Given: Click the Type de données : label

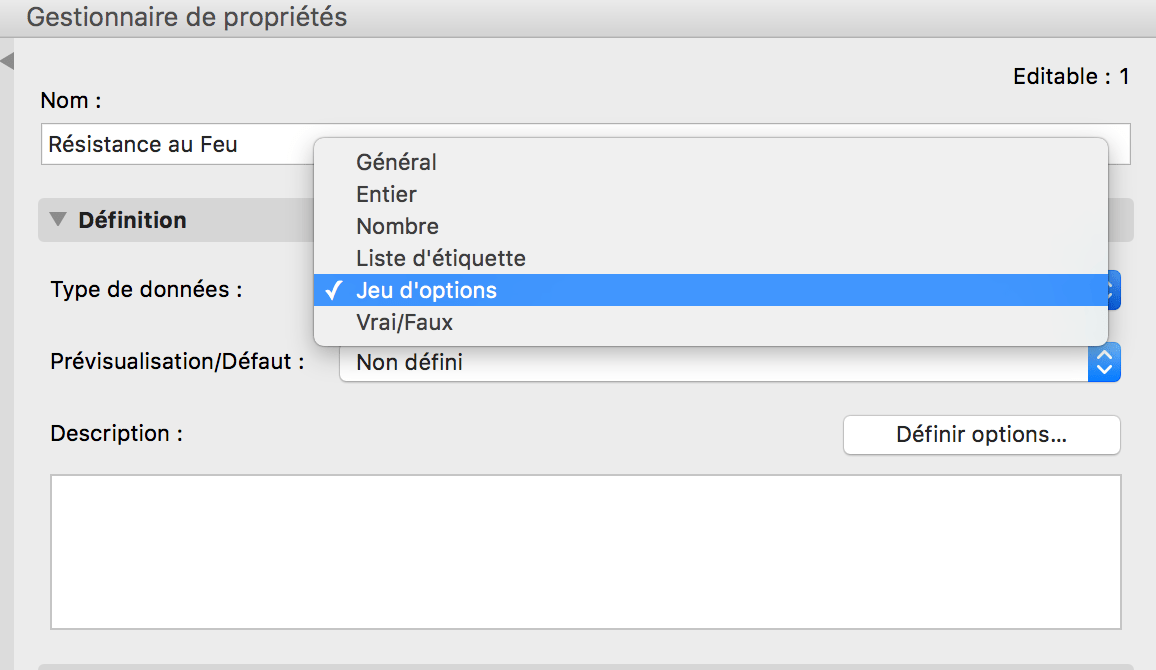Looking at the screenshot, I should click(x=147, y=290).
